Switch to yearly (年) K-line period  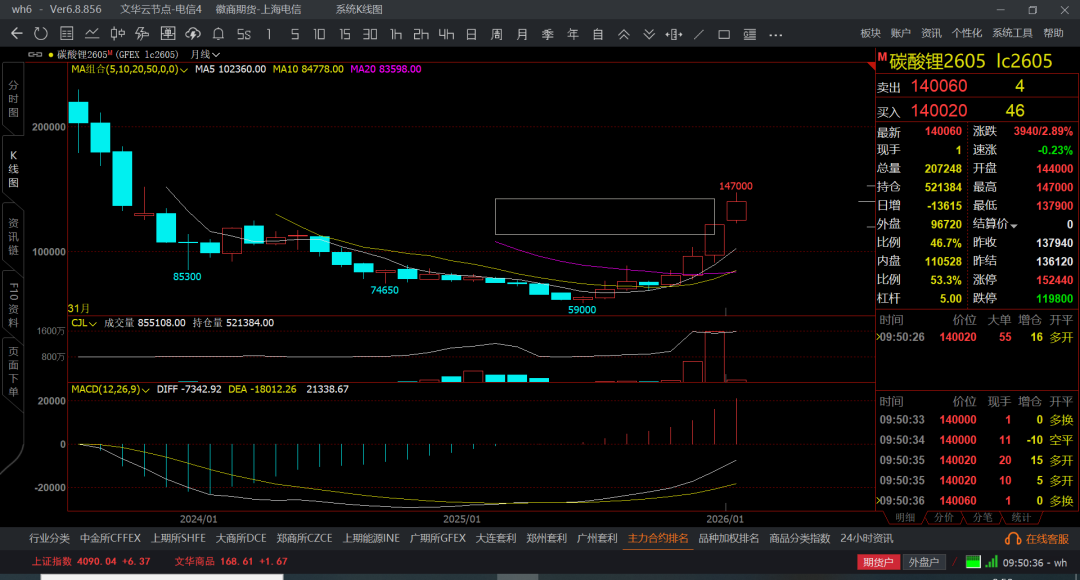pos(572,34)
